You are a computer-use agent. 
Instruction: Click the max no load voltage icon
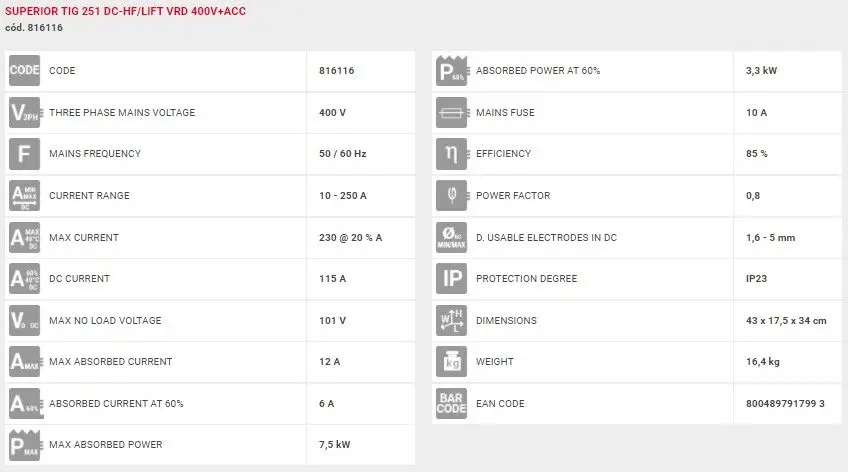pyautogui.click(x=24, y=321)
